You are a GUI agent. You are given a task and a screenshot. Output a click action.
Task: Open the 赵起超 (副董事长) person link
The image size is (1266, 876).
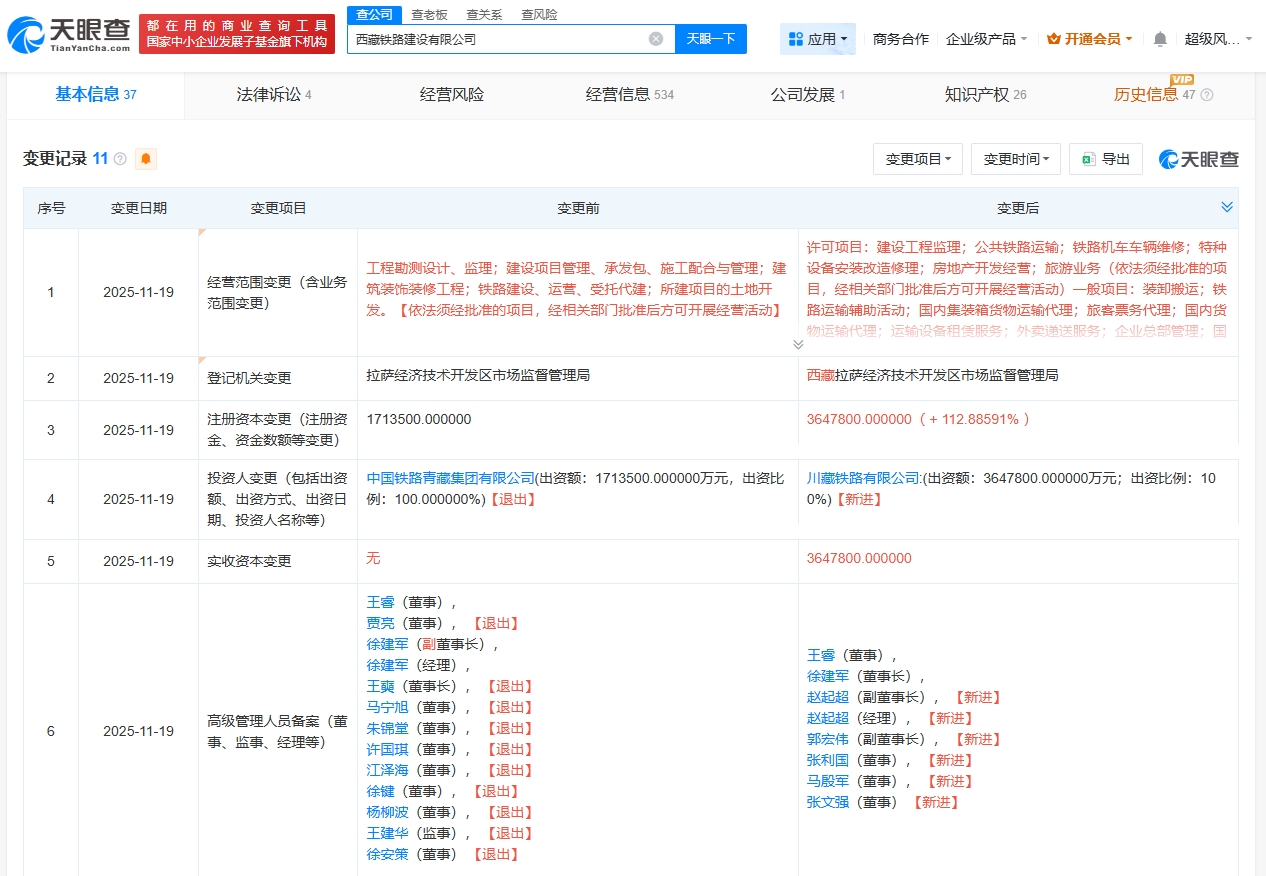[x=827, y=697]
